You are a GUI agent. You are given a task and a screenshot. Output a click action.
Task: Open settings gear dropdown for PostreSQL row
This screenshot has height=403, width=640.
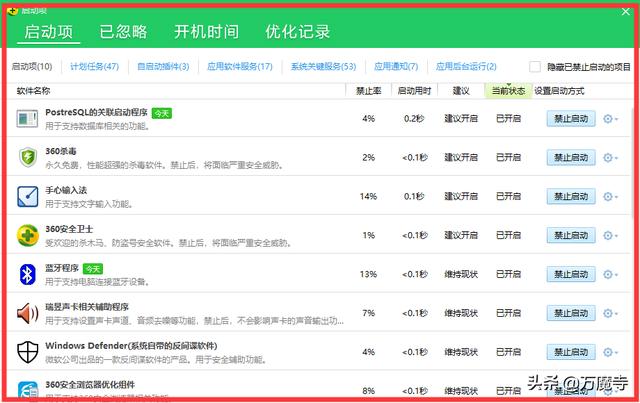coord(610,119)
